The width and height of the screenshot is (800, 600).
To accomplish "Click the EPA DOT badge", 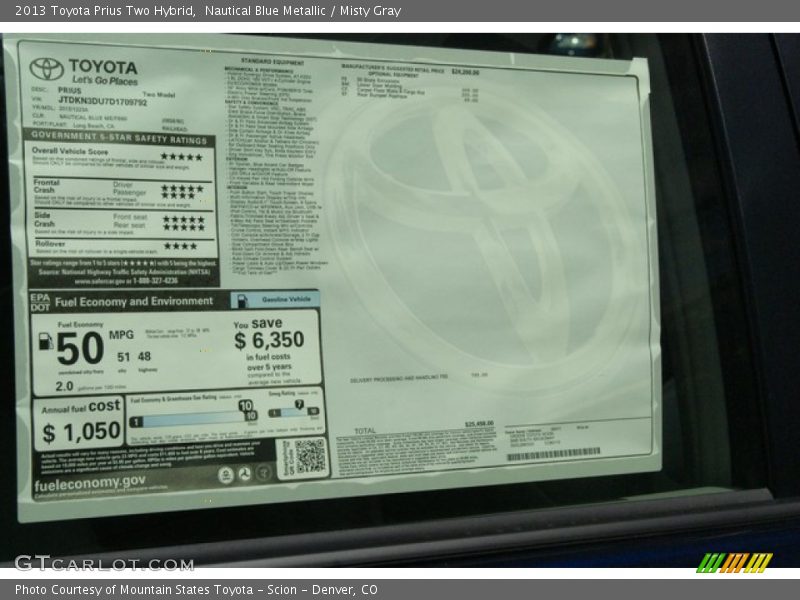I will [40, 302].
